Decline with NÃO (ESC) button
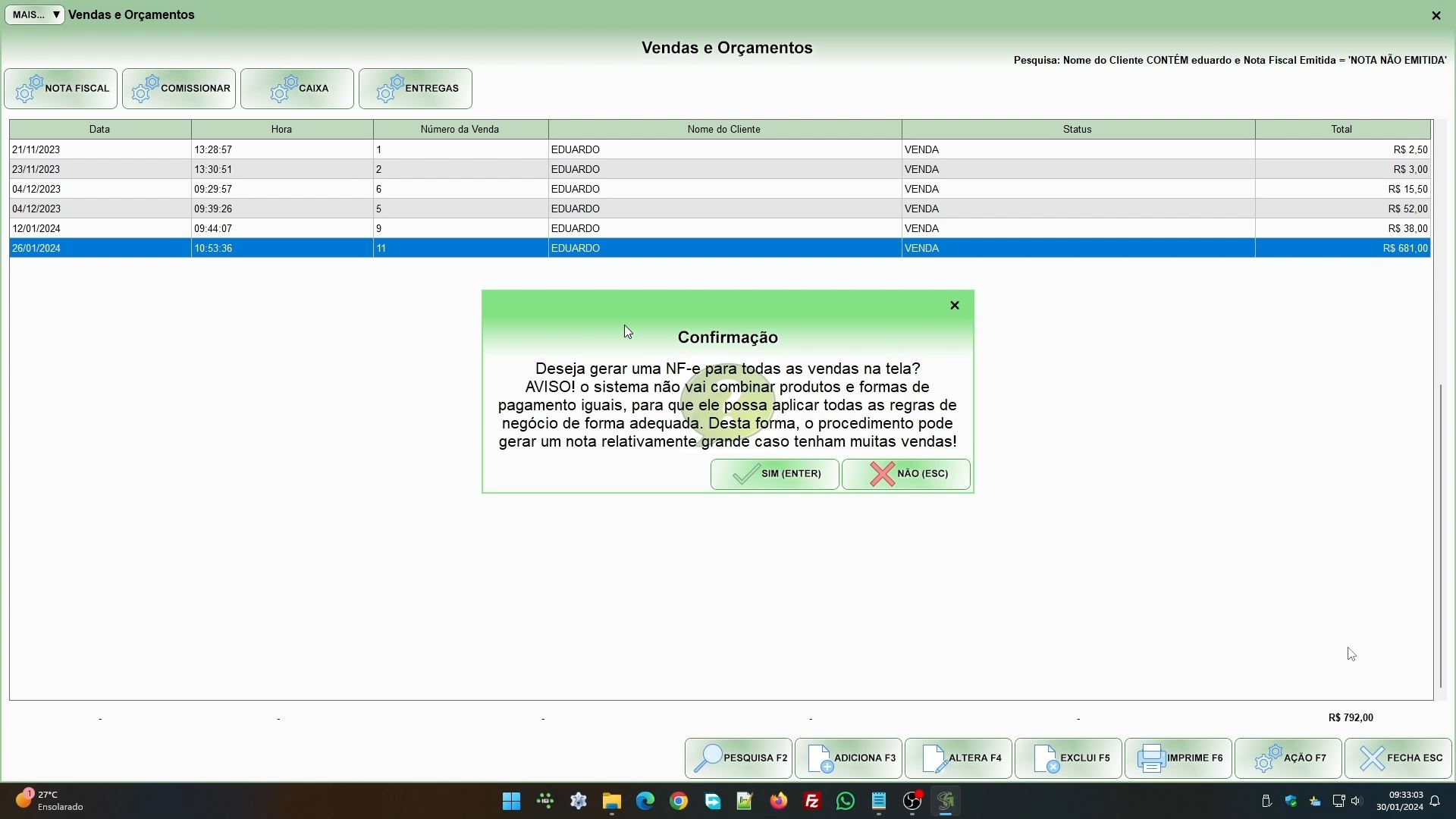This screenshot has width=1456, height=819. [x=906, y=474]
